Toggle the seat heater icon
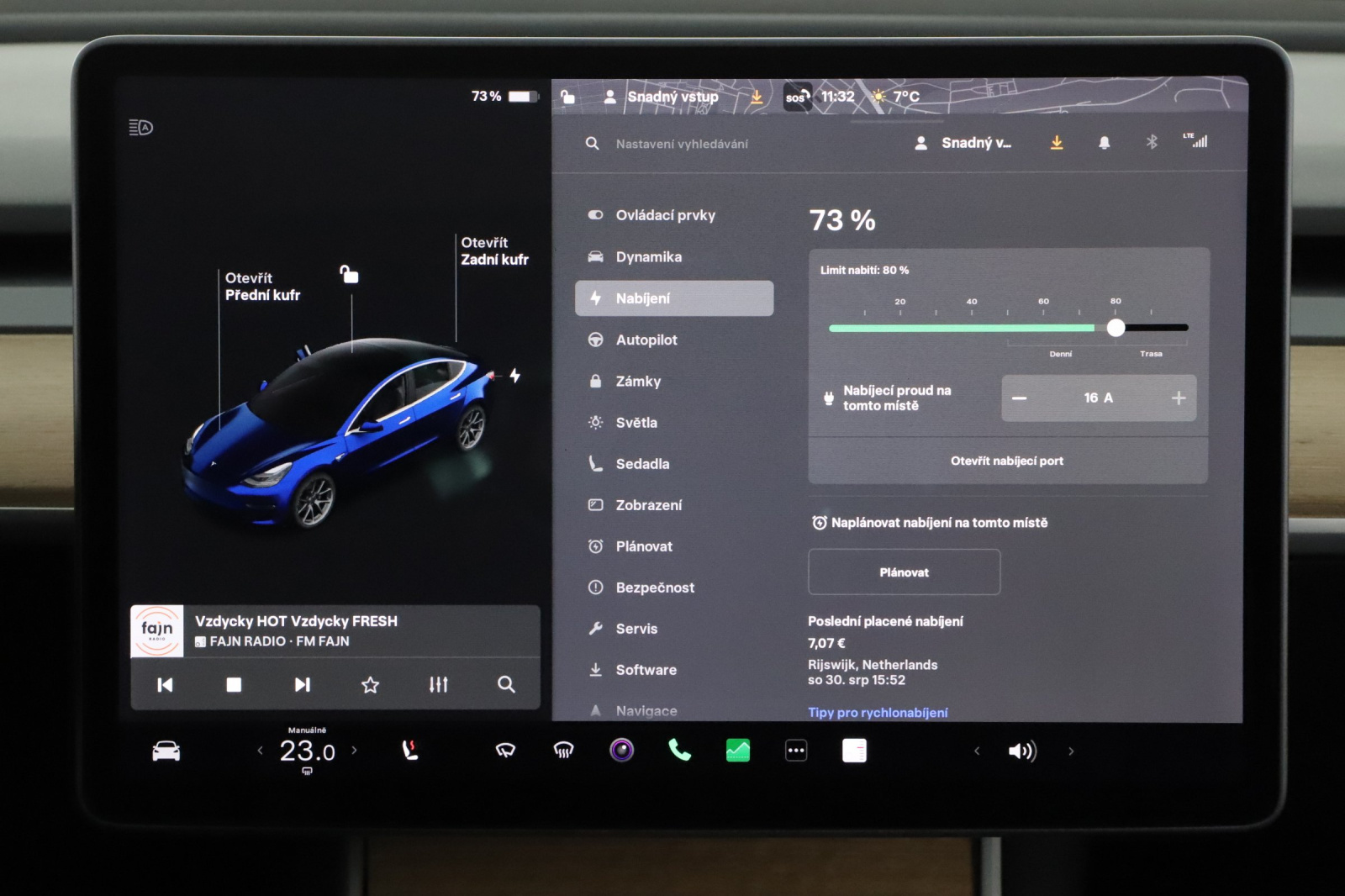This screenshot has height=896, width=1345. (x=410, y=751)
